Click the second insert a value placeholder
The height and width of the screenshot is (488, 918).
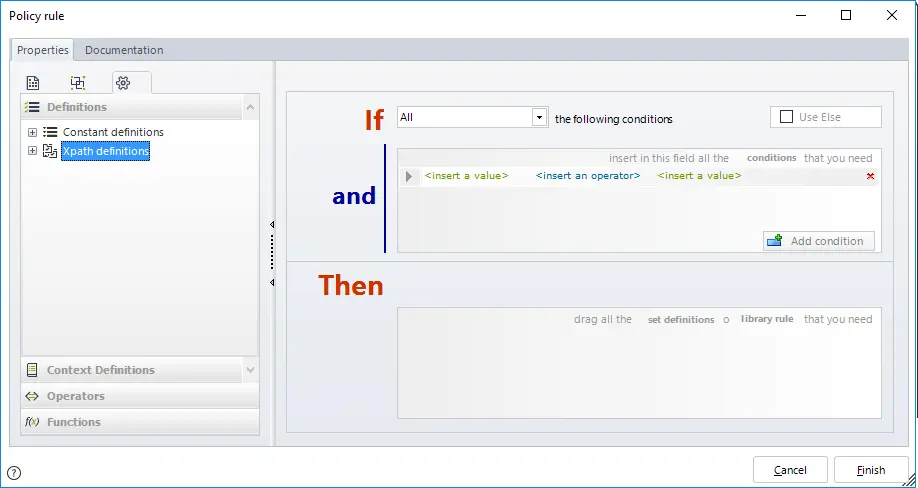(699, 176)
